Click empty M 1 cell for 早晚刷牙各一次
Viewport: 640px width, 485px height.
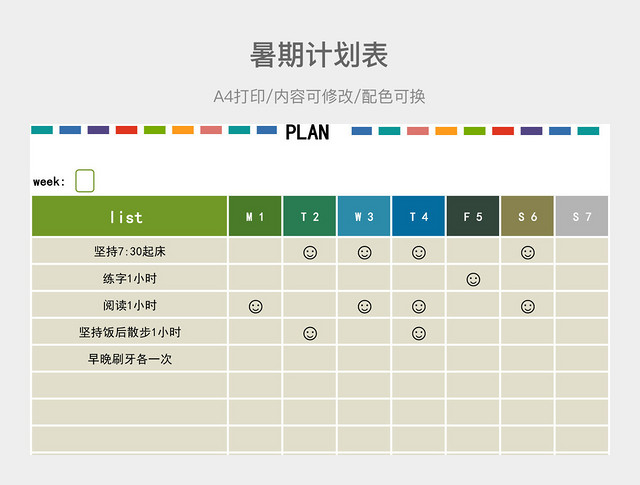tap(255, 359)
